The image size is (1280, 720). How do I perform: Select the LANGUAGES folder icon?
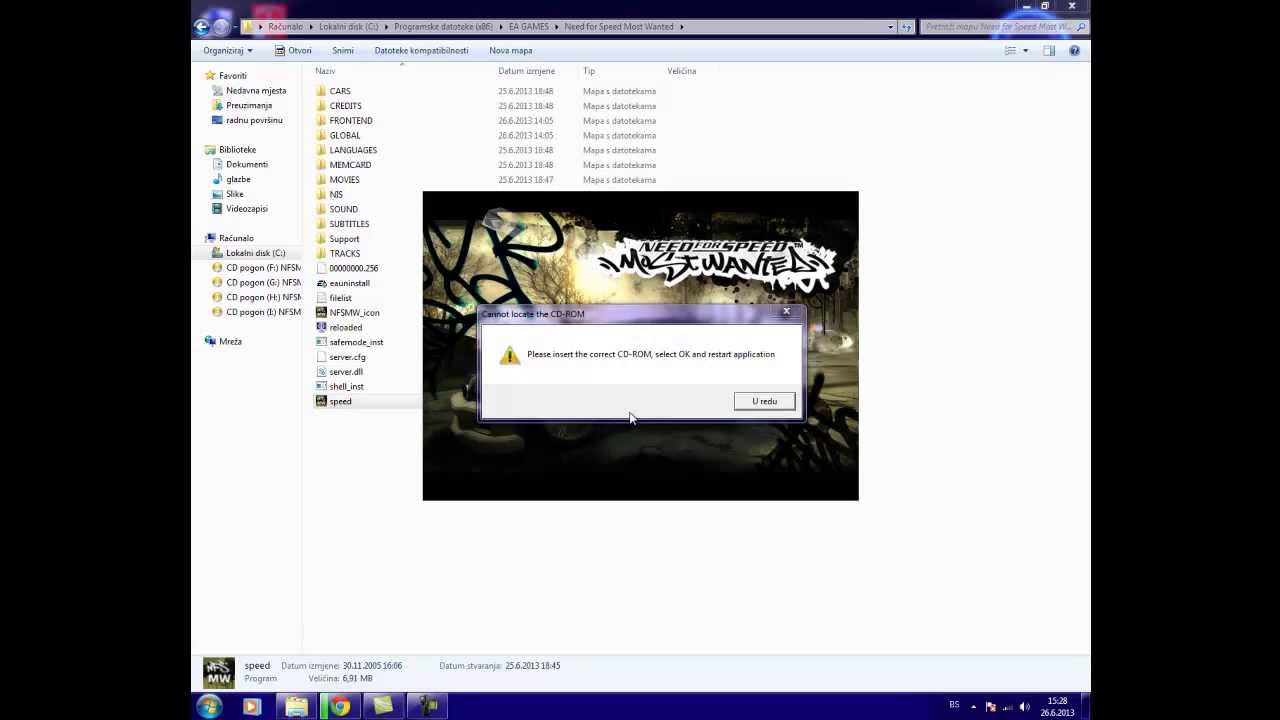321,150
